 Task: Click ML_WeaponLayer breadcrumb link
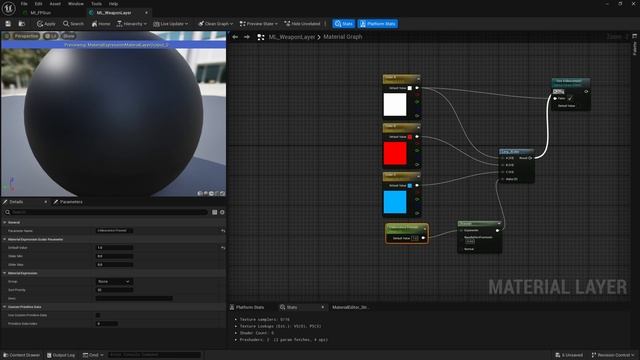[291, 37]
